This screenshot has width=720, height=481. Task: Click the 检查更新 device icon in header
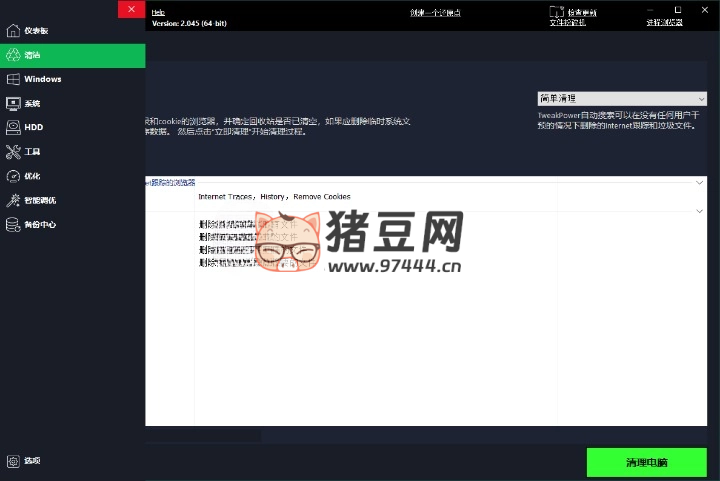(x=555, y=14)
